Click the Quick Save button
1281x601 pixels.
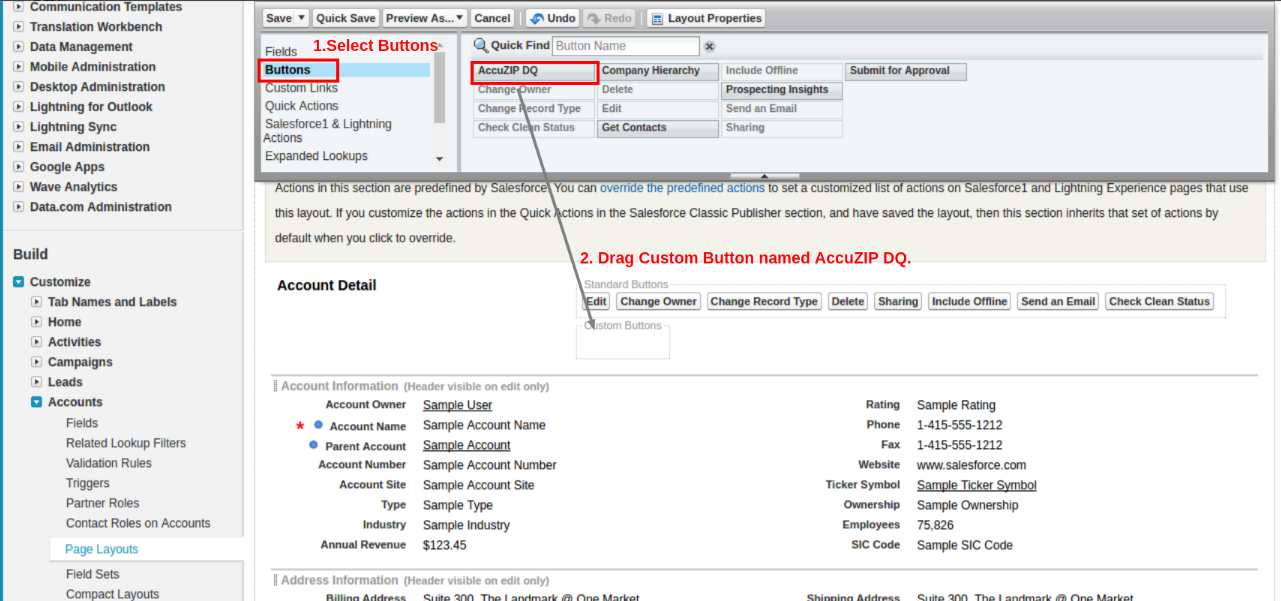pyautogui.click(x=346, y=18)
